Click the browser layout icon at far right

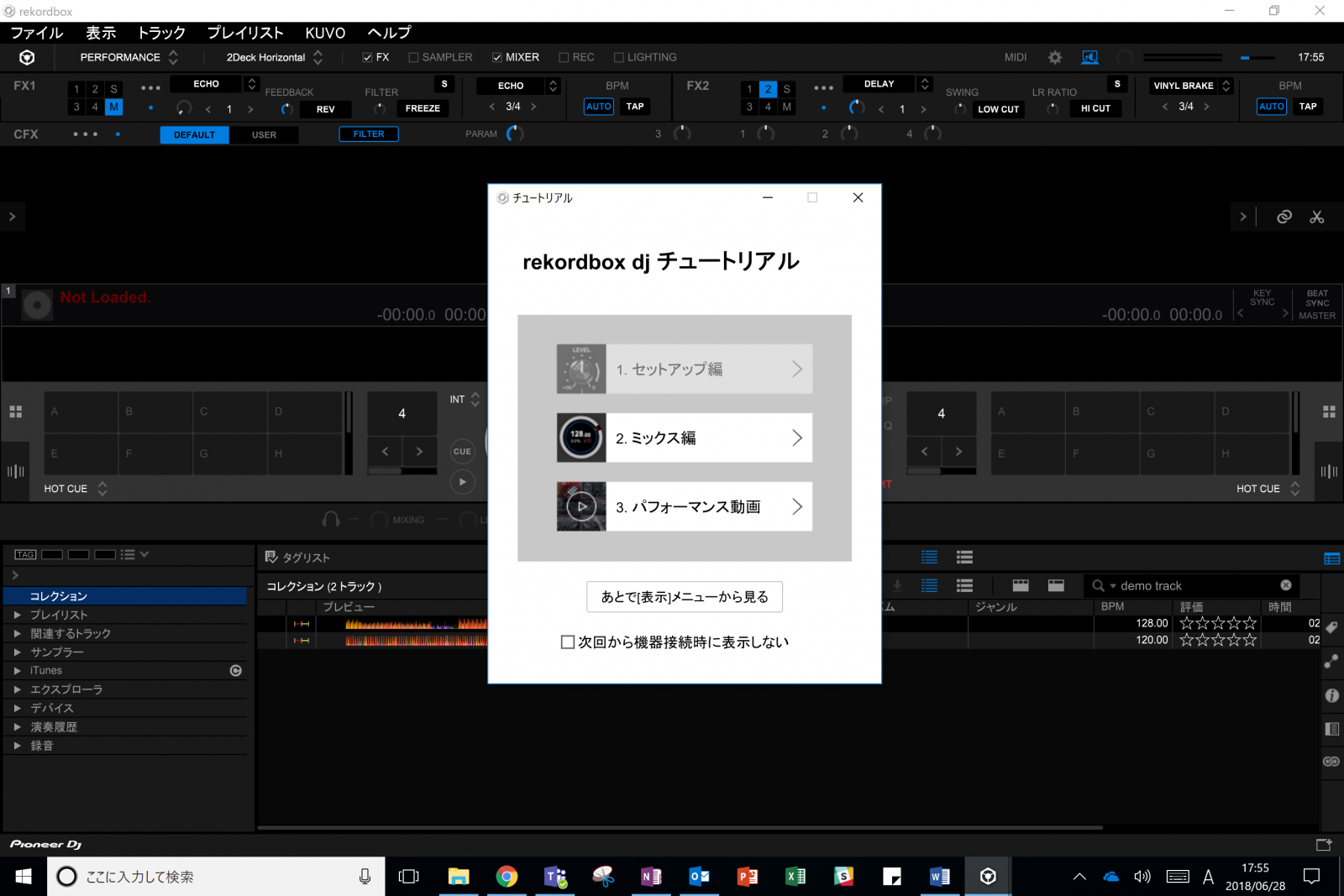point(1331,558)
